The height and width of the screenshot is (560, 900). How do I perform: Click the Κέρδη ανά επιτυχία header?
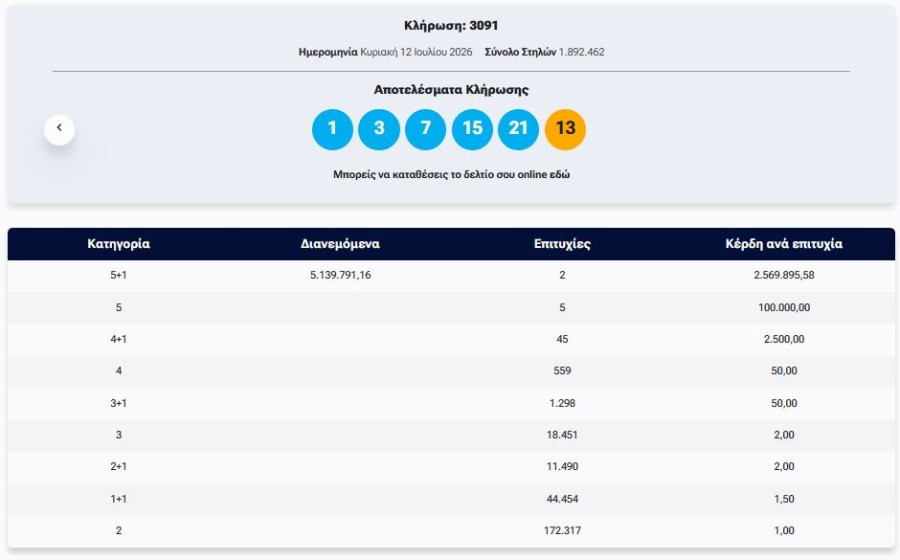(x=784, y=244)
